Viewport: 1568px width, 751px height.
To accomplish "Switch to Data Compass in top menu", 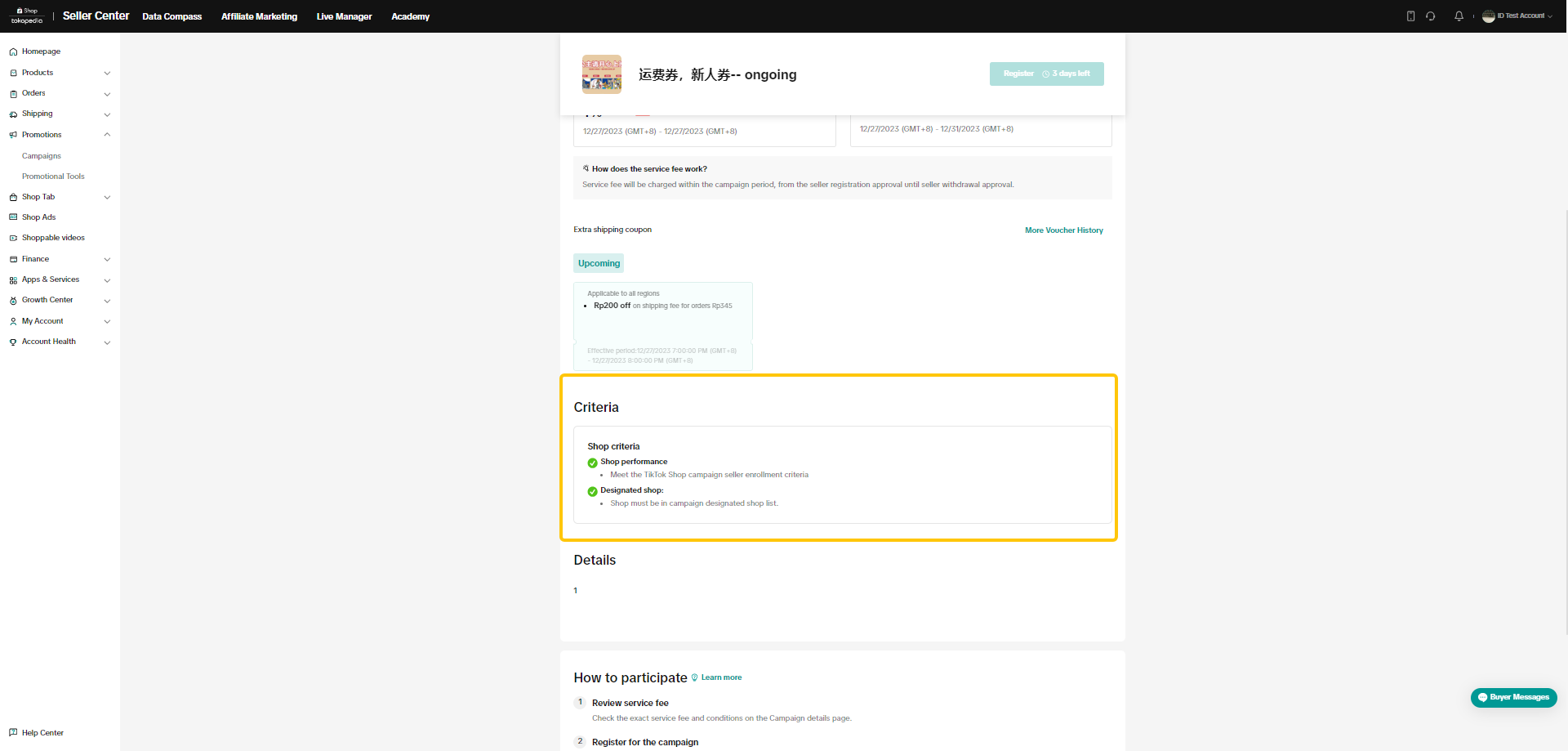I will coord(171,16).
